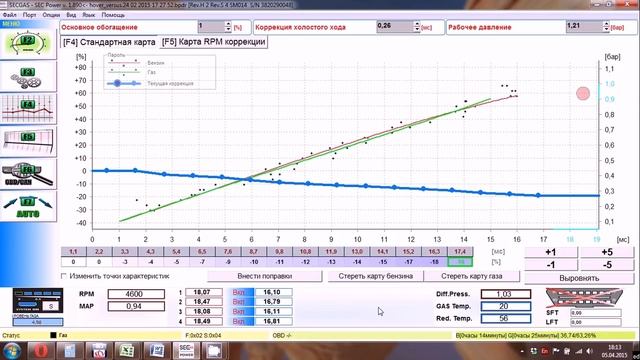Click the -5 correction button
This screenshot has width=640, height=360.
coord(607,265)
